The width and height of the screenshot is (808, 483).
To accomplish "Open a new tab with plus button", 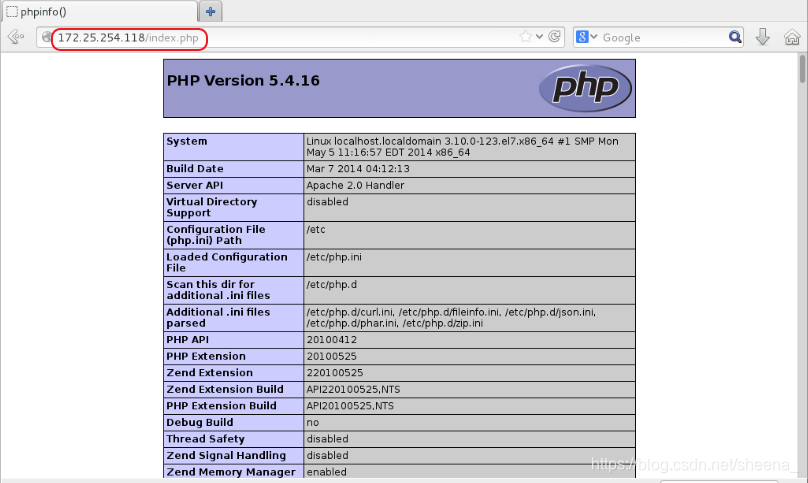I will point(210,11).
